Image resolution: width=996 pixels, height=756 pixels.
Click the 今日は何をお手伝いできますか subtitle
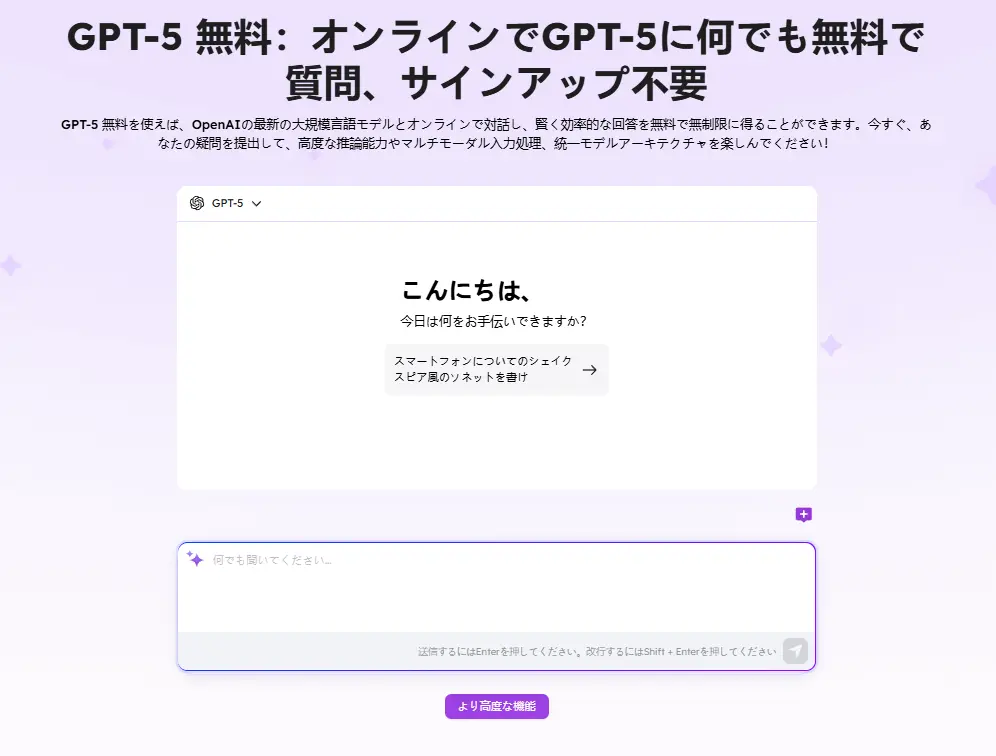tap(497, 319)
